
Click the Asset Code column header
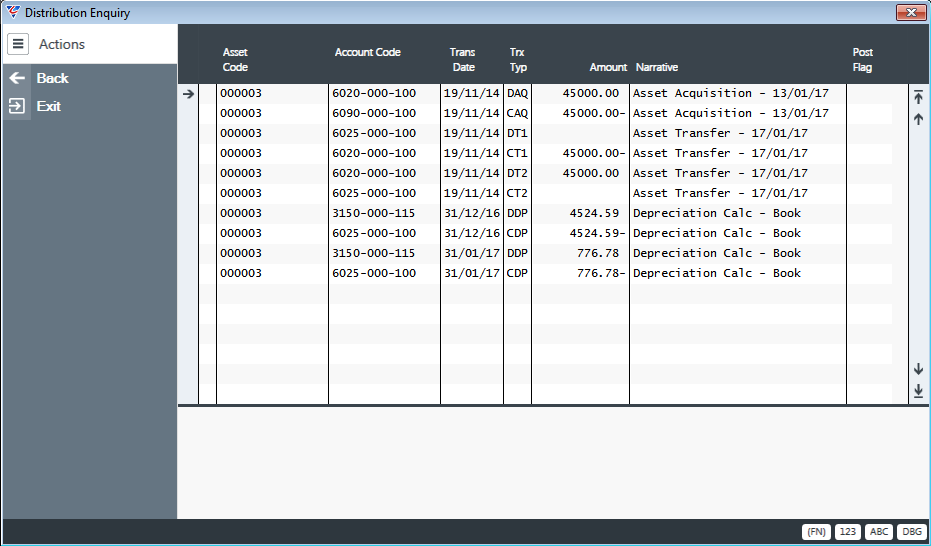pos(235,59)
